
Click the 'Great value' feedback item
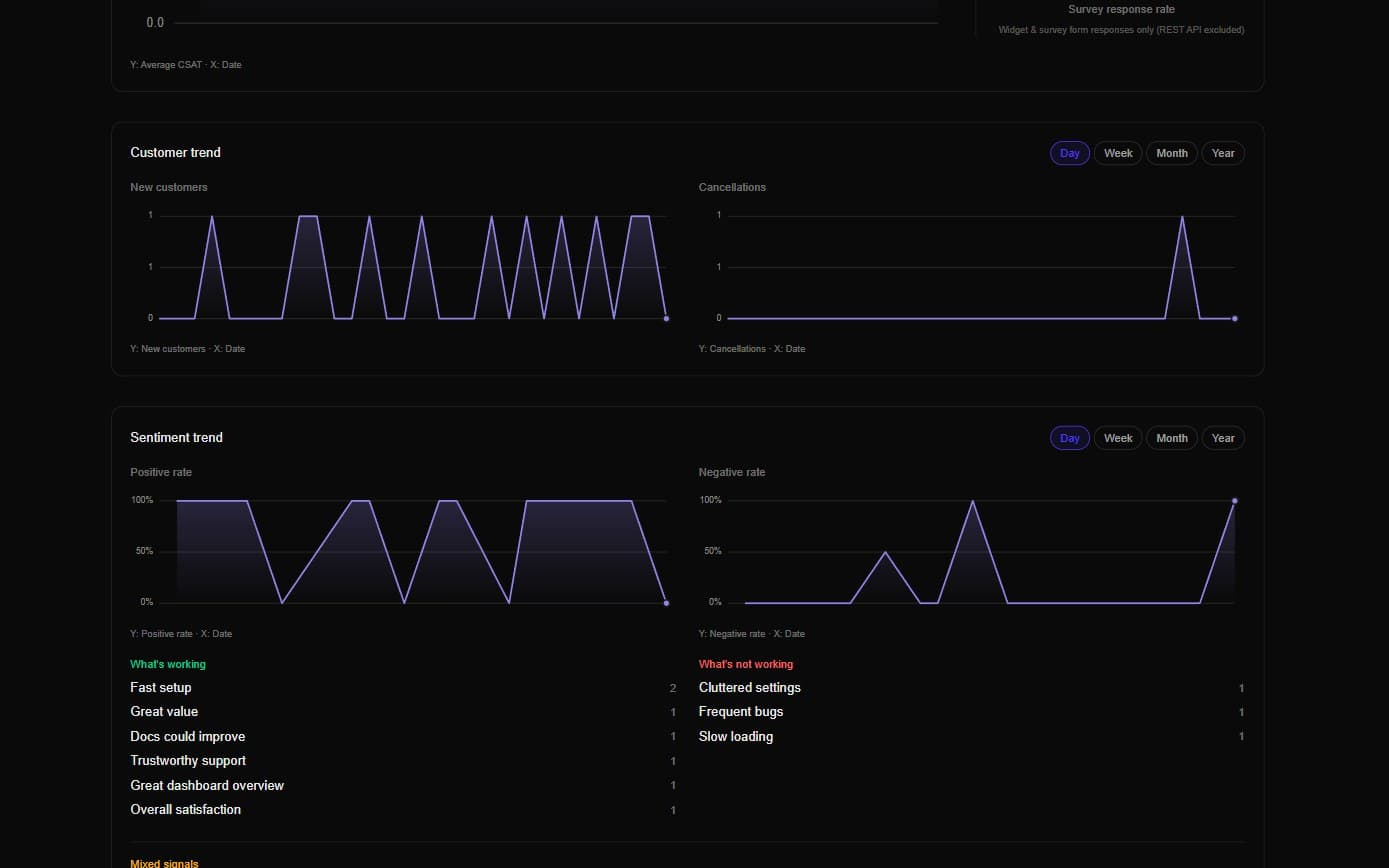click(x=403, y=712)
